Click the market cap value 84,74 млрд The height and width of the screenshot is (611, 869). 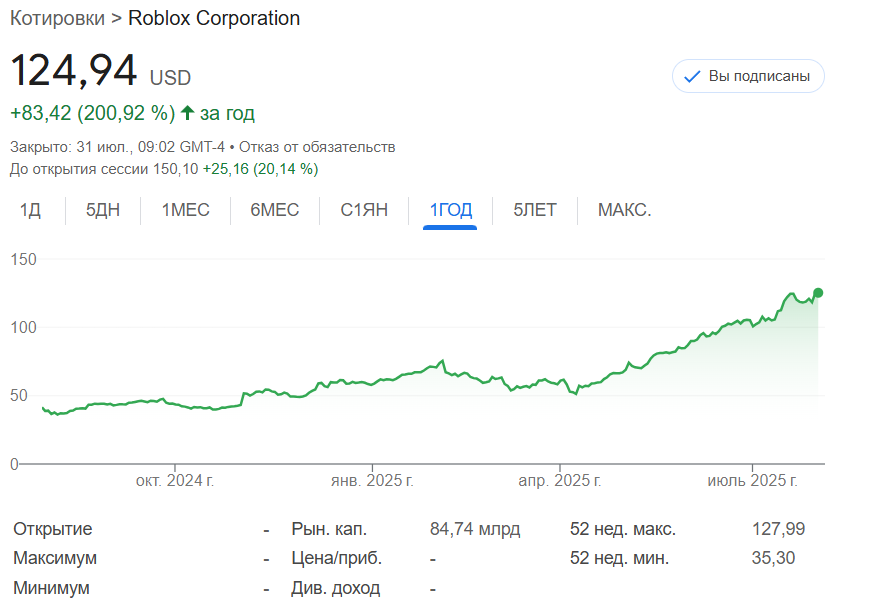coord(475,529)
